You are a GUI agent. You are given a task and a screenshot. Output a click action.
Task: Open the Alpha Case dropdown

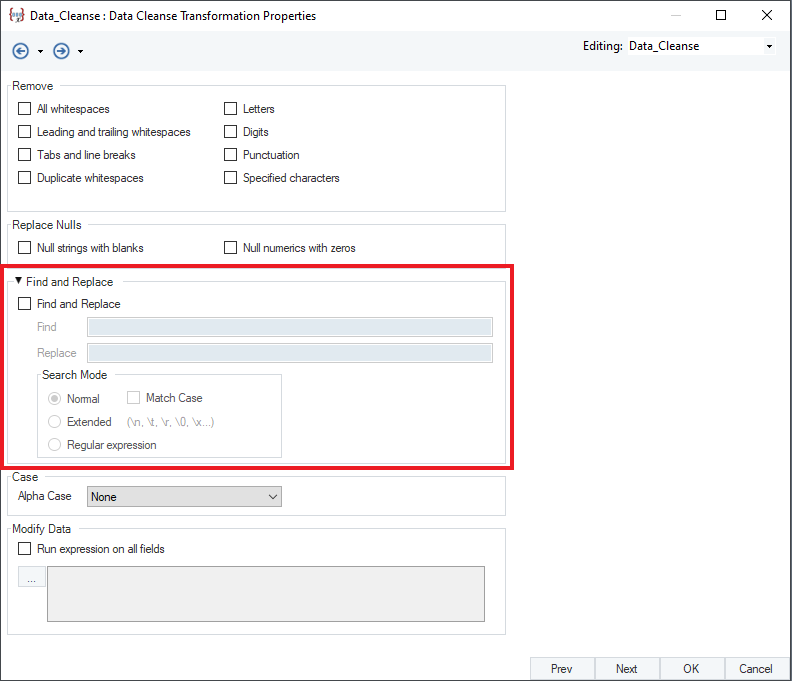(184, 497)
